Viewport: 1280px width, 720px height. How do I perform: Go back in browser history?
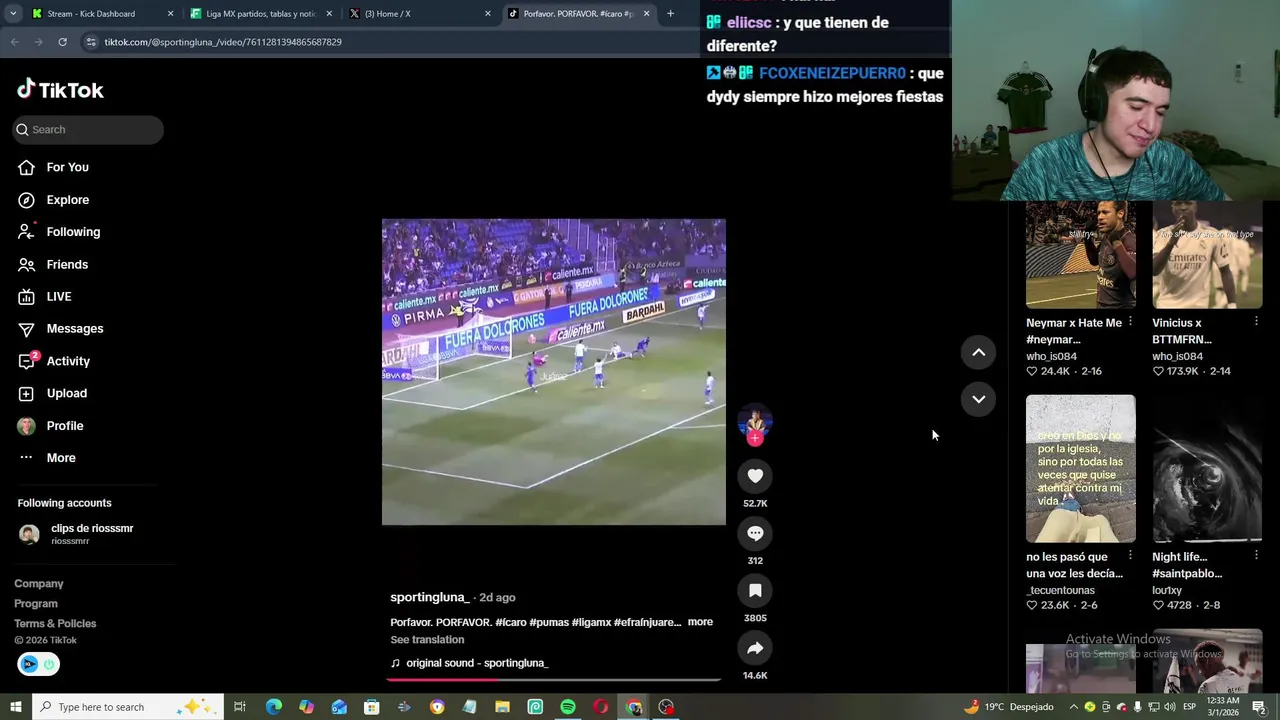point(14,42)
